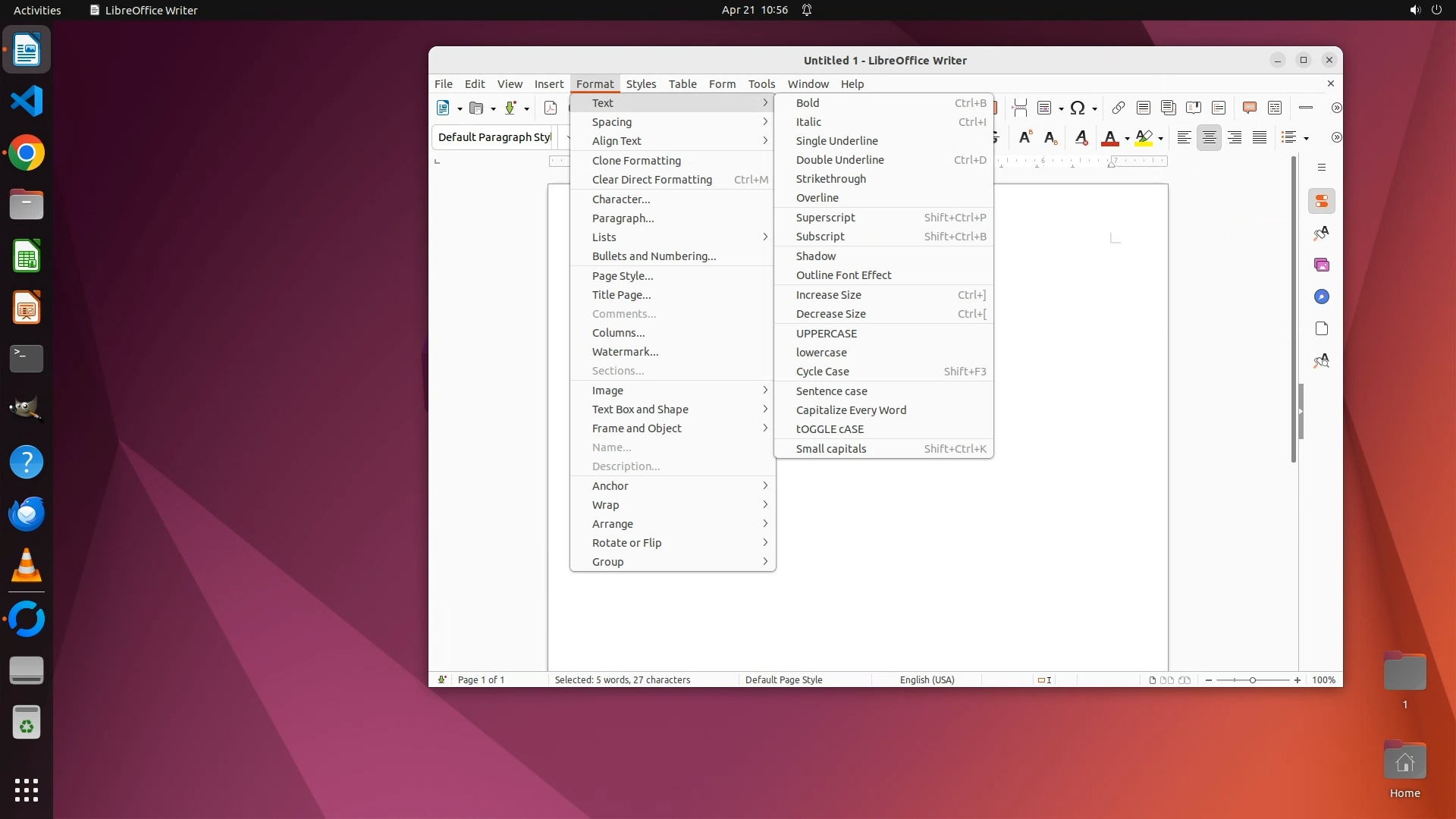The image size is (1456, 819).
Task: Click English (USA) language in status bar
Action: 927,679
